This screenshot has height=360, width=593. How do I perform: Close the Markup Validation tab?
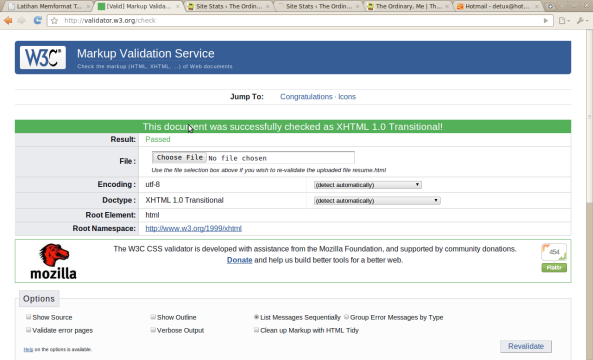178,6
